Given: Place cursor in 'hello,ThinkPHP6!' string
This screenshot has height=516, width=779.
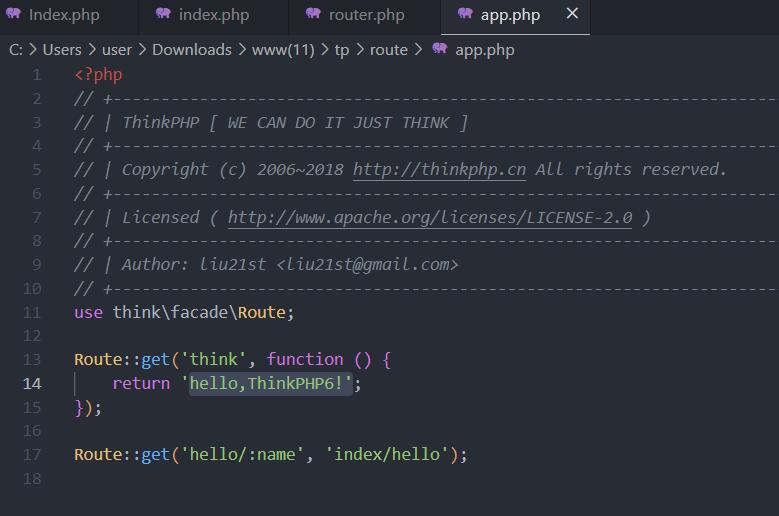Looking at the screenshot, I should pyautogui.click(x=270, y=383).
